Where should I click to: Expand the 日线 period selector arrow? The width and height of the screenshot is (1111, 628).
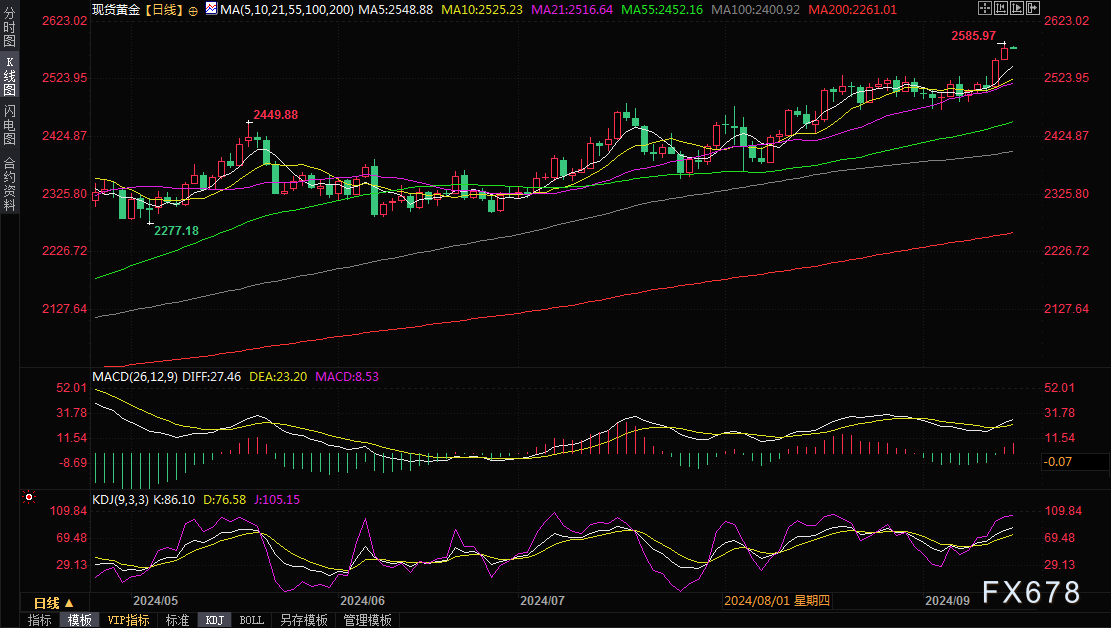(69, 603)
